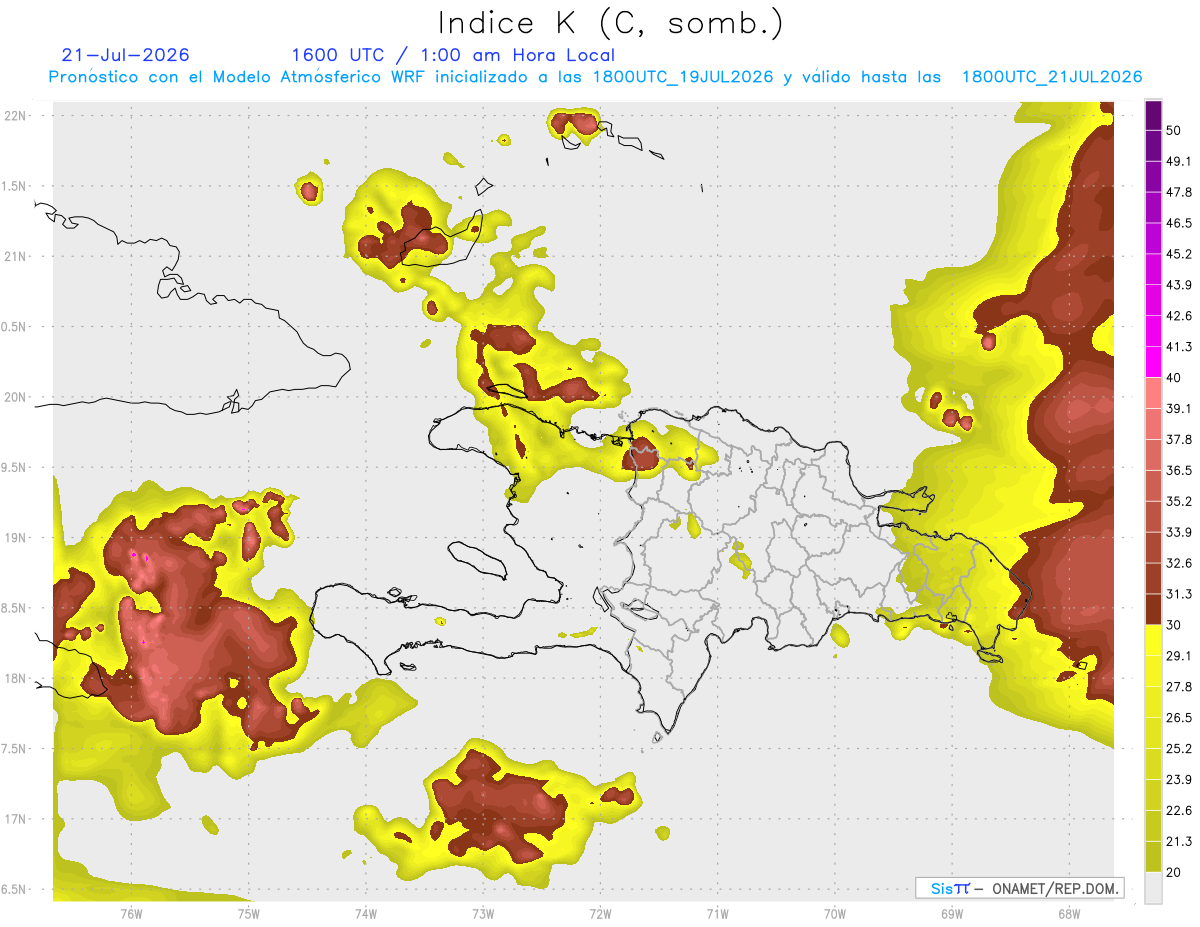Click the "74W" longitude axis label

pyautogui.click(x=366, y=914)
